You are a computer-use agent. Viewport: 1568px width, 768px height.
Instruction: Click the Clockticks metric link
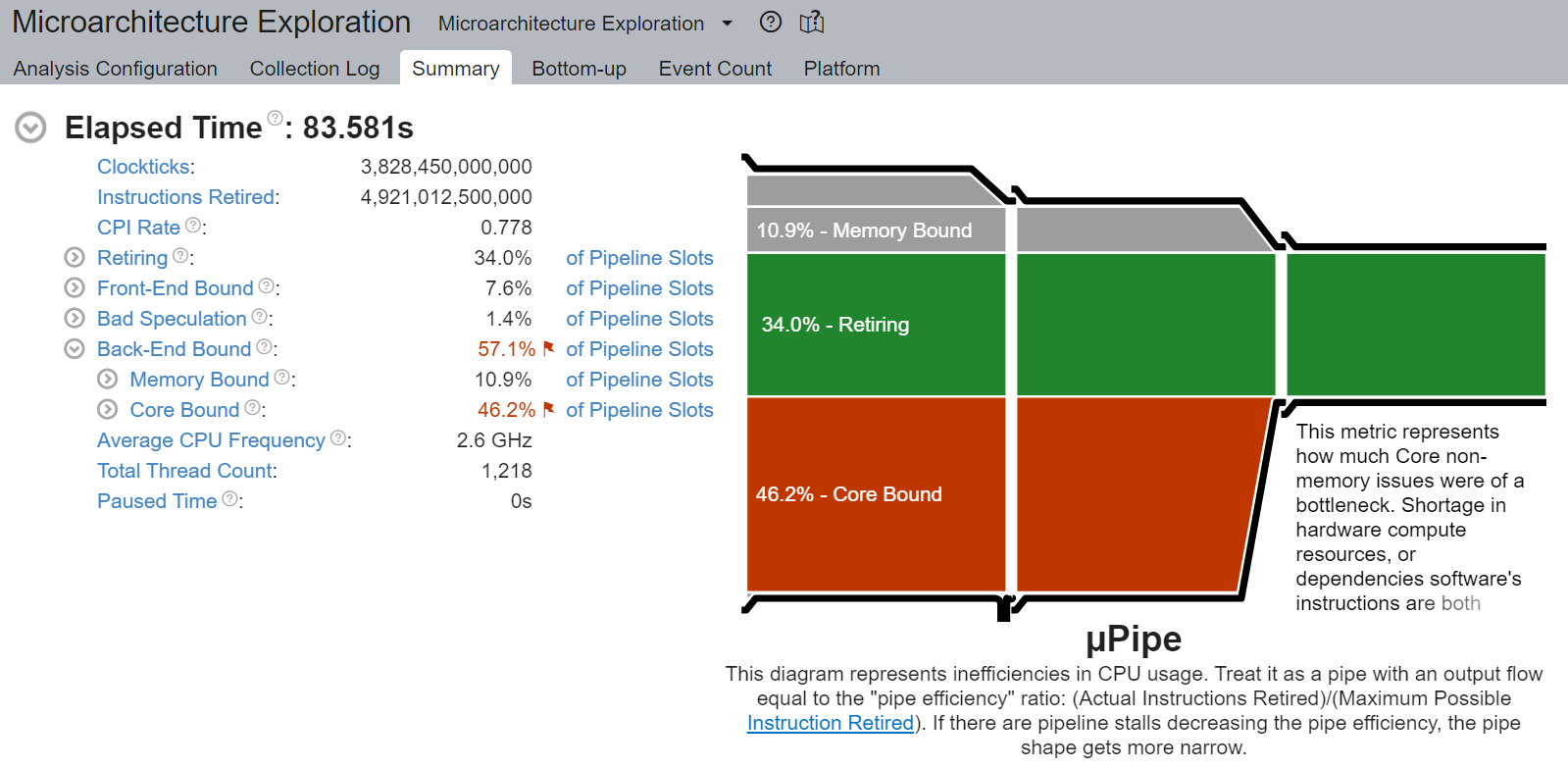click(144, 167)
